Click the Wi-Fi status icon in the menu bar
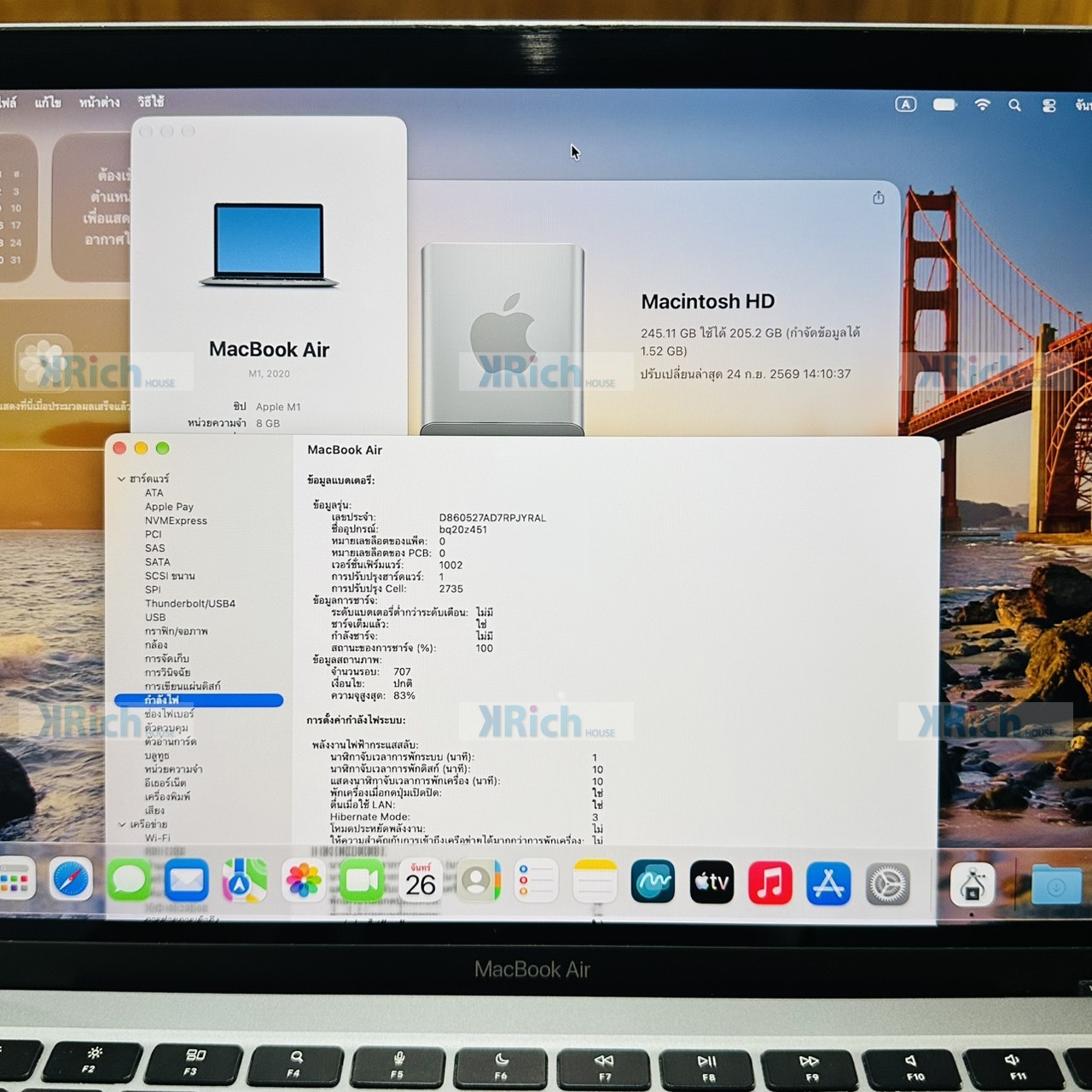1092x1092 pixels. pos(982,104)
